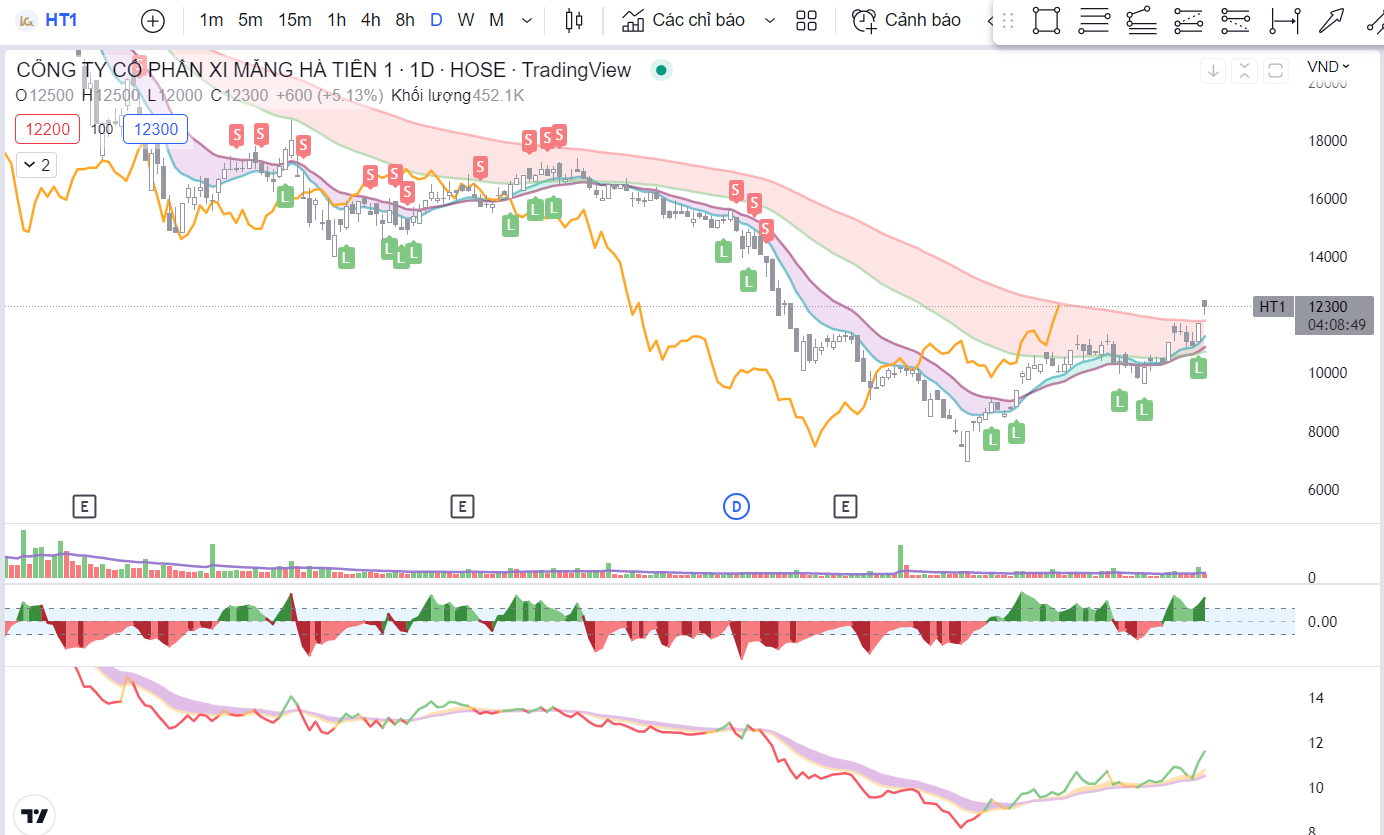Click the HT1 price label on the scale
This screenshot has width=1384, height=835.
[1272, 307]
